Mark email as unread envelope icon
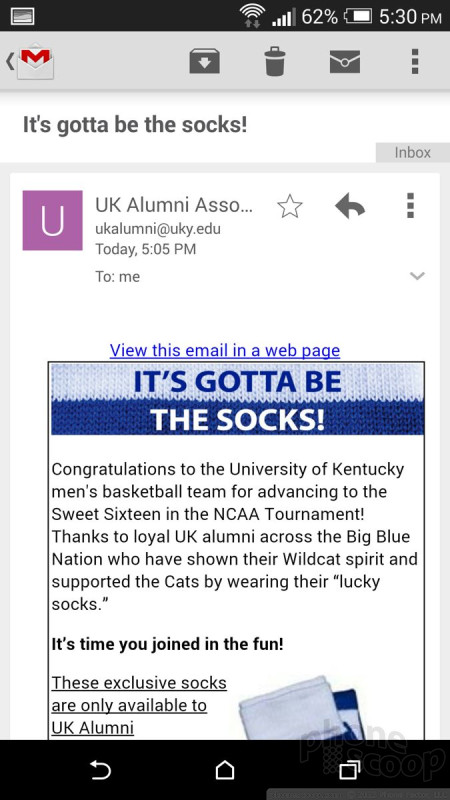The width and height of the screenshot is (450, 800). [345, 62]
